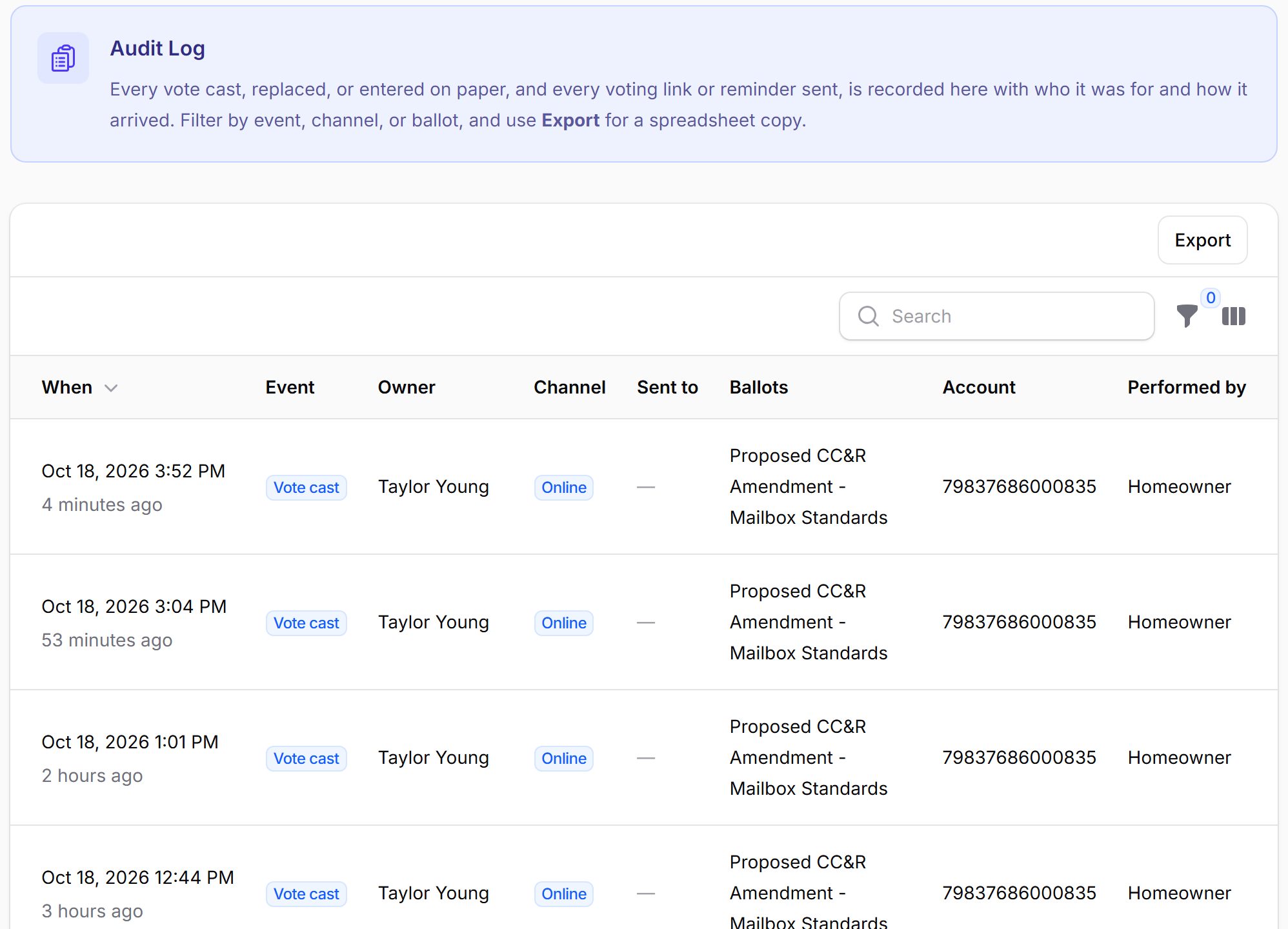The image size is (1288, 929).
Task: Click account number in the 3:52 PM row
Action: click(x=1020, y=486)
